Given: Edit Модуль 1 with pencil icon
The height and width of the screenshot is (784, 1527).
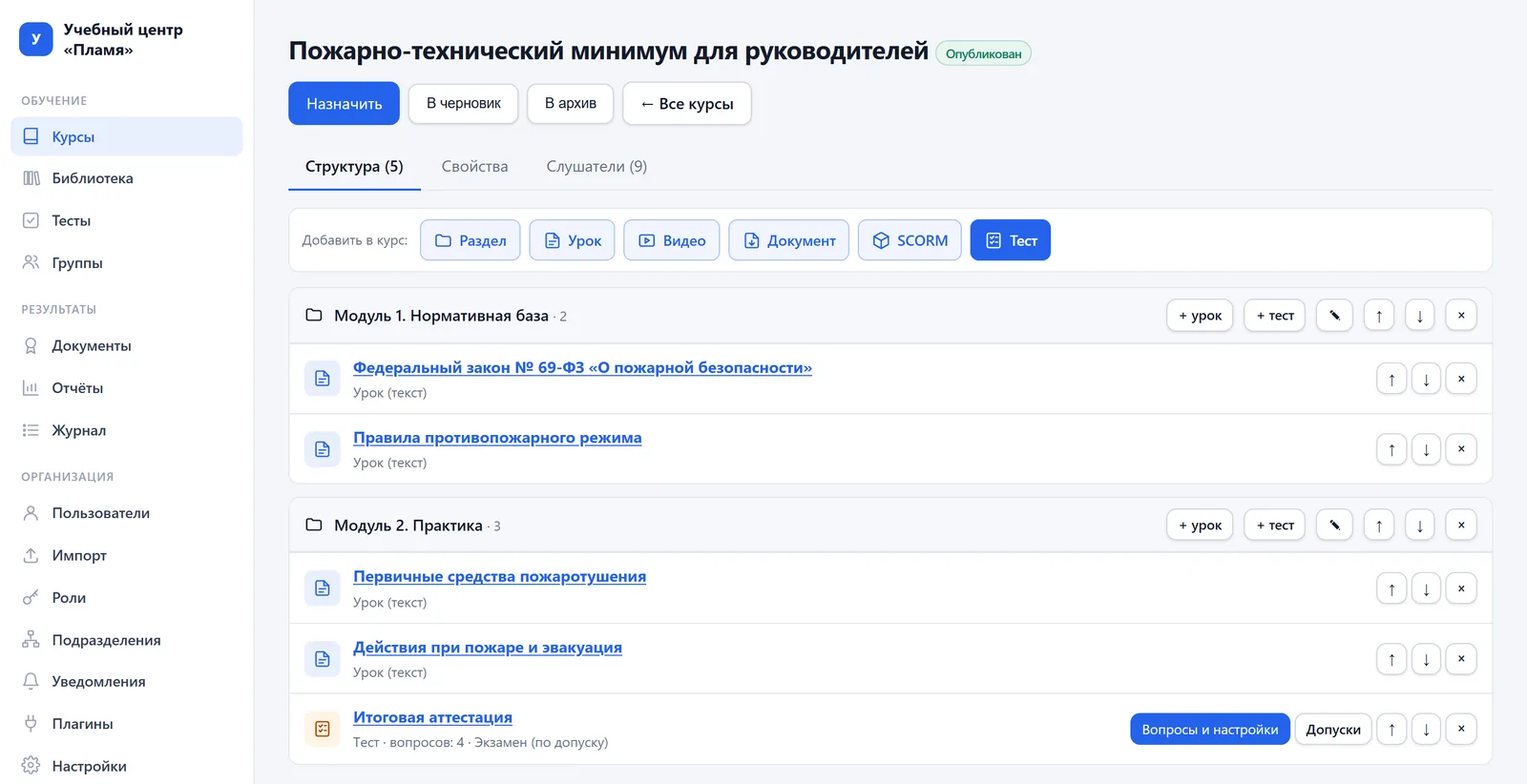Looking at the screenshot, I should [1334, 315].
